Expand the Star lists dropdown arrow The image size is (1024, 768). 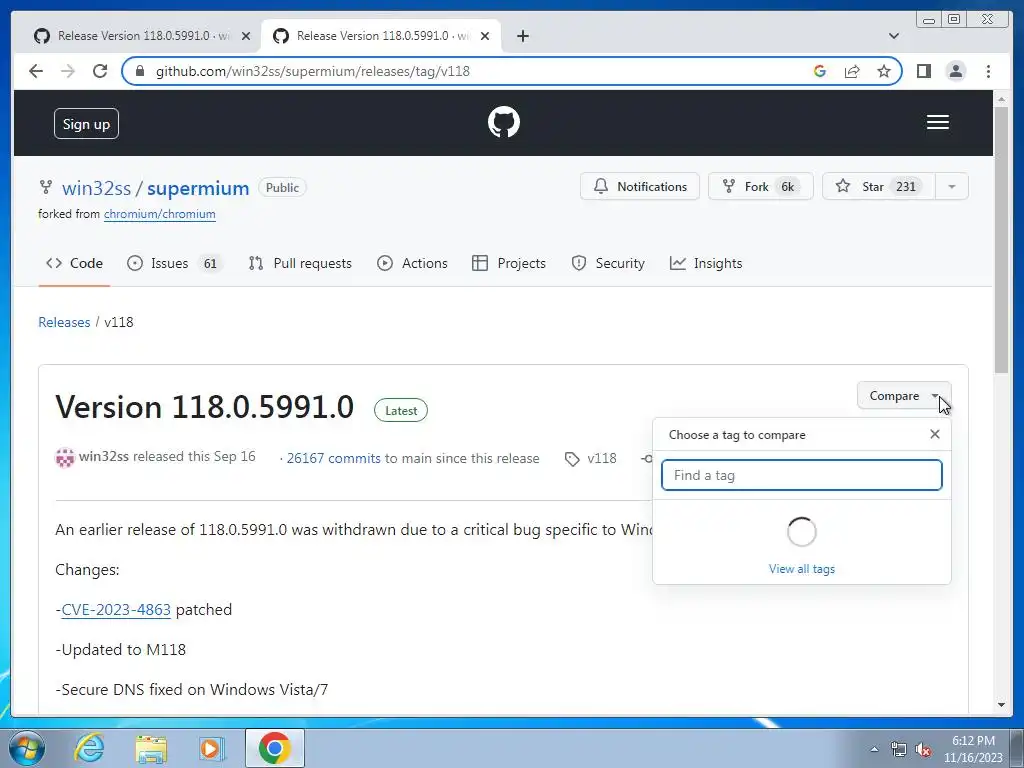(x=952, y=187)
